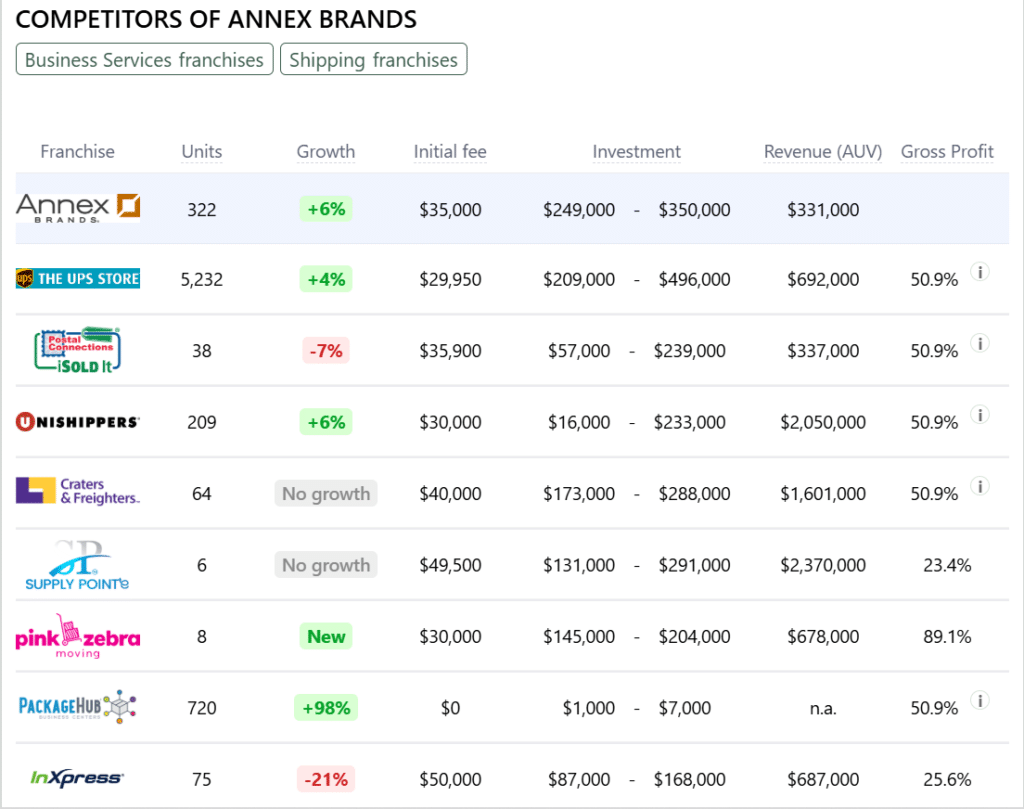This screenshot has height=809, width=1024.
Task: Click info icon in Unishippers row
Action: click(x=980, y=415)
